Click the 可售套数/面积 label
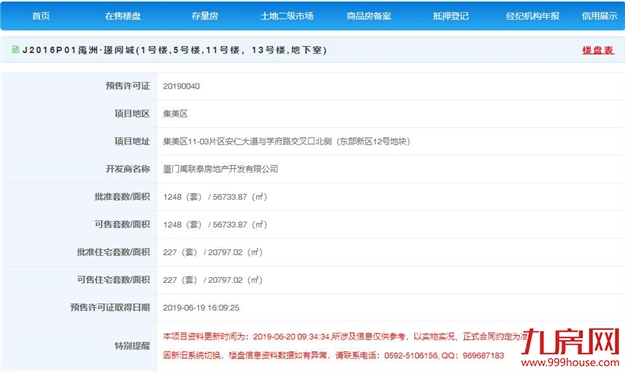The image size is (625, 372). 122,224
